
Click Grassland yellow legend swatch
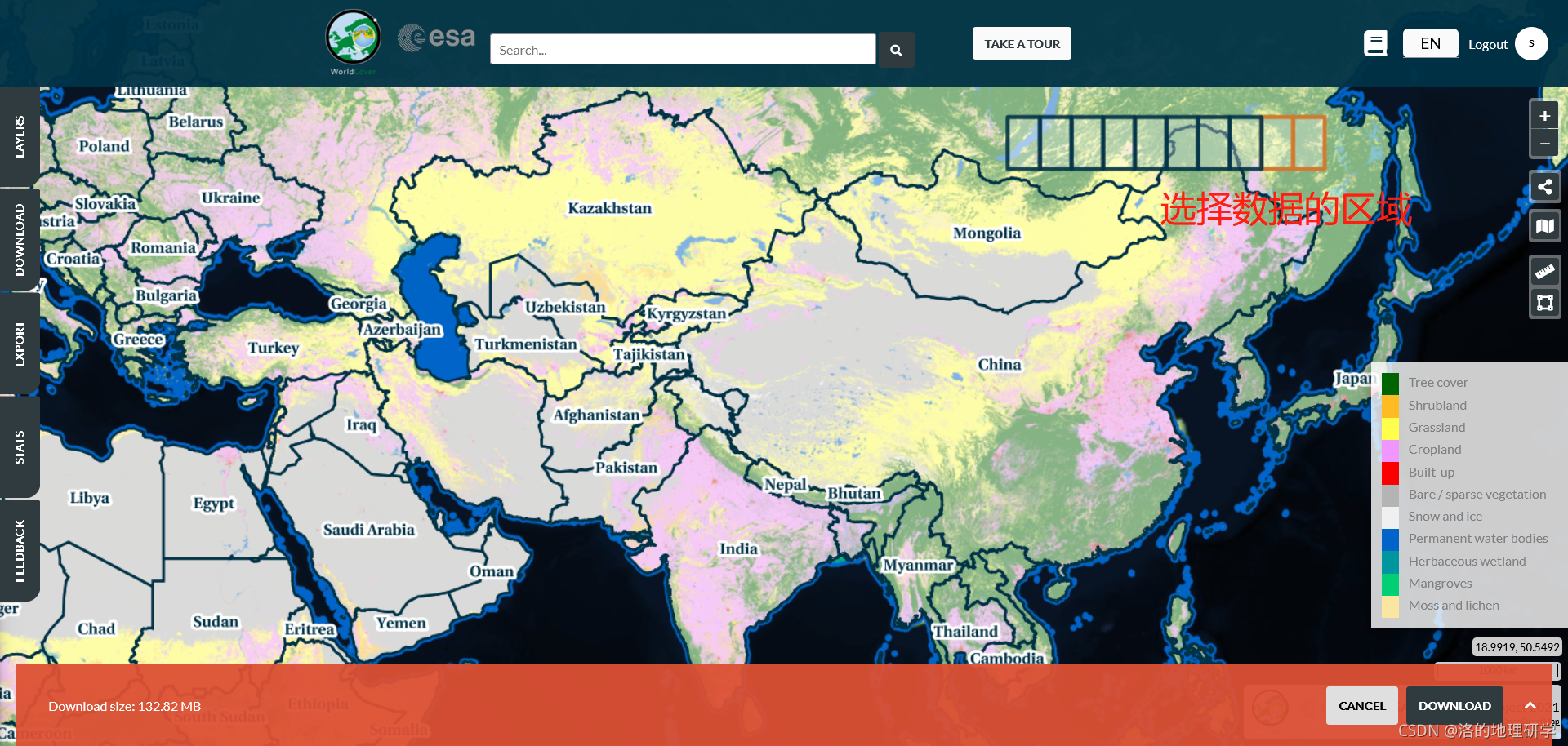(x=1390, y=428)
